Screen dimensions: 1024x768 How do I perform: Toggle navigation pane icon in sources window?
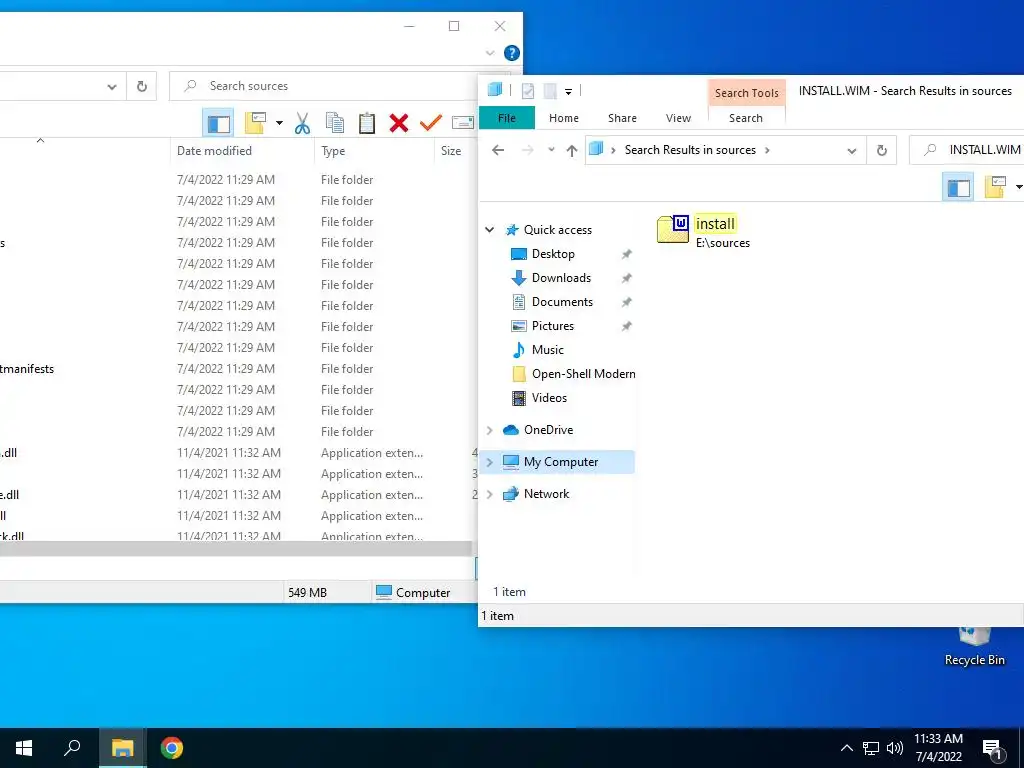pyautogui.click(x=218, y=123)
